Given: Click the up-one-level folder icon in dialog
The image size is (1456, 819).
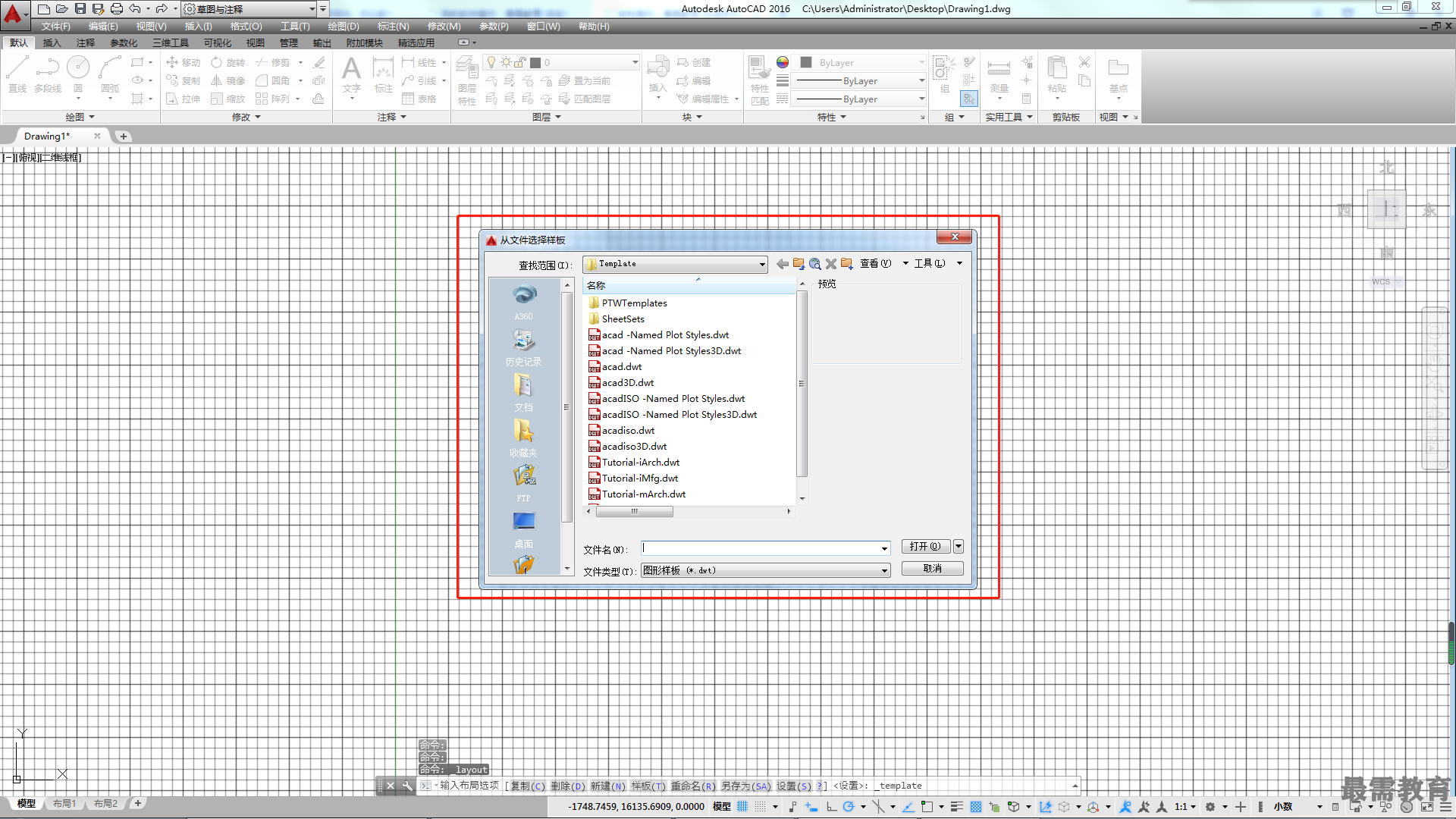Looking at the screenshot, I should pyautogui.click(x=799, y=264).
